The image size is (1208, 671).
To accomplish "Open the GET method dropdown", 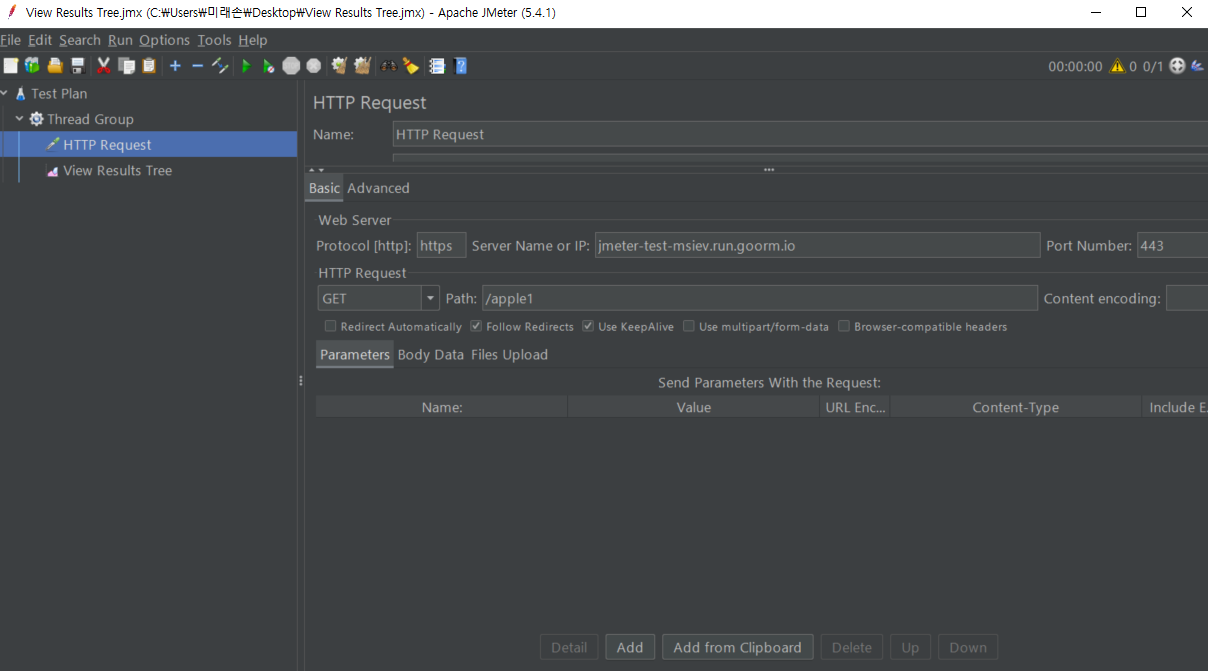I will pos(431,298).
